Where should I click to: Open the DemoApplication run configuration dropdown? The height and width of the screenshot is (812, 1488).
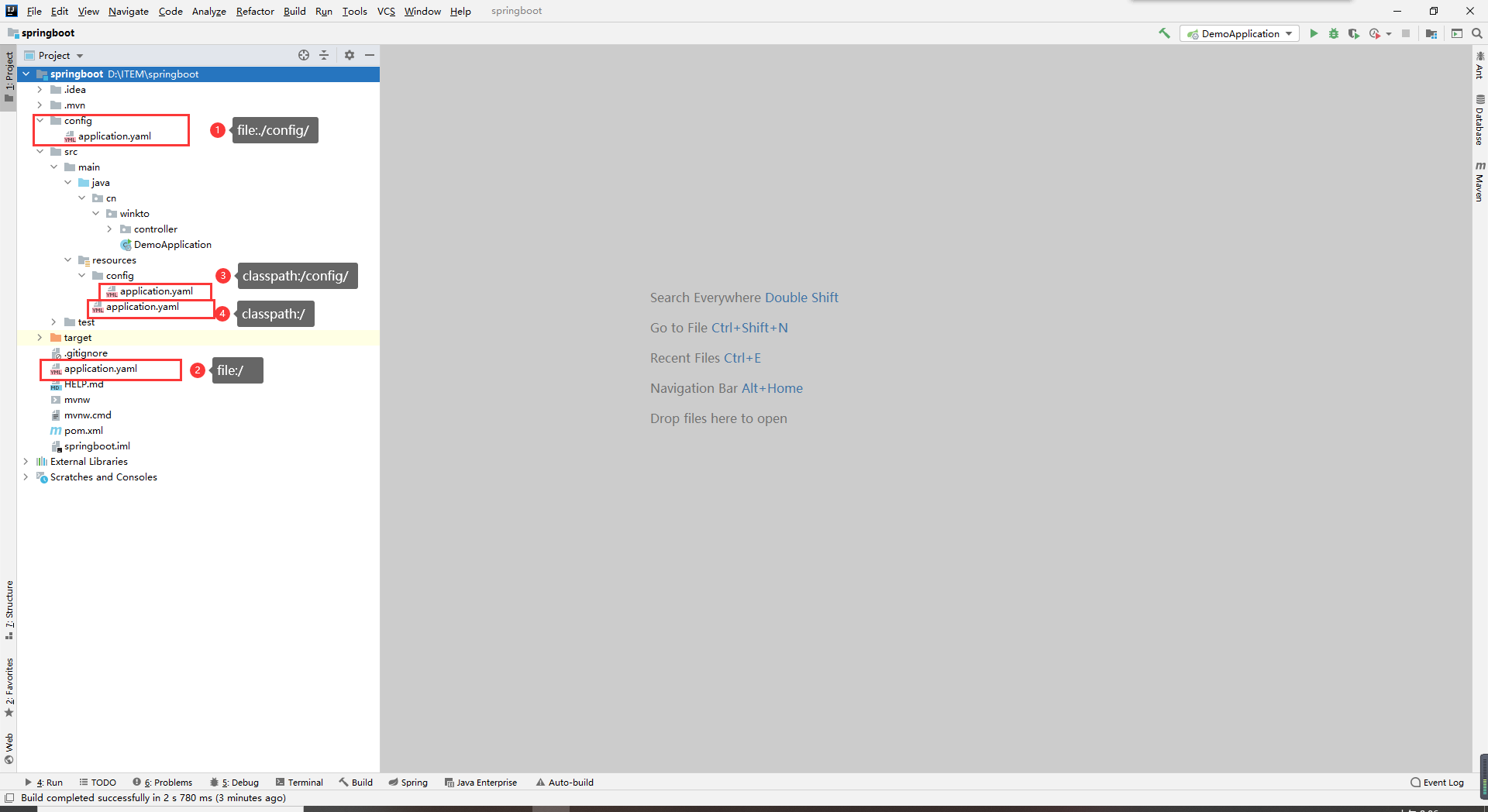[x=1239, y=33]
